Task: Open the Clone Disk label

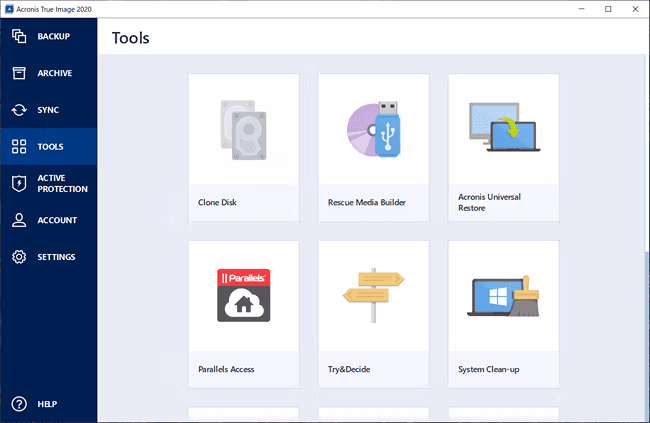Action: pos(217,202)
